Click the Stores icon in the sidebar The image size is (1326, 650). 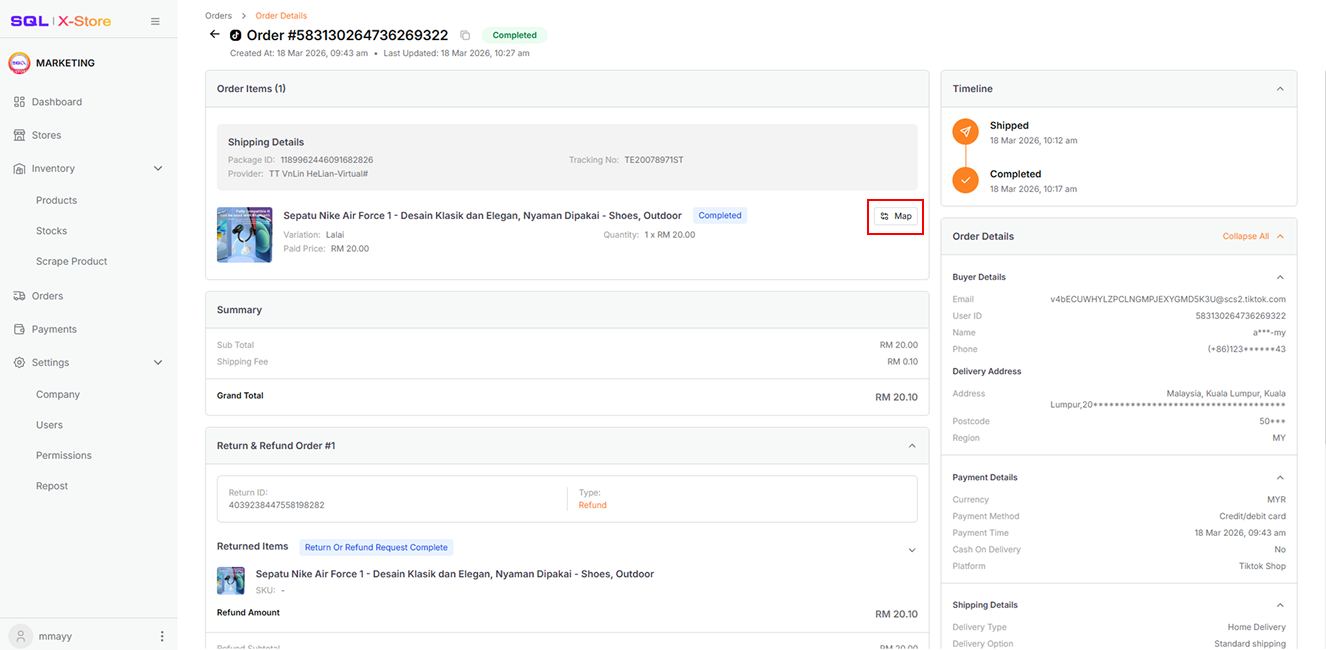coord(19,135)
